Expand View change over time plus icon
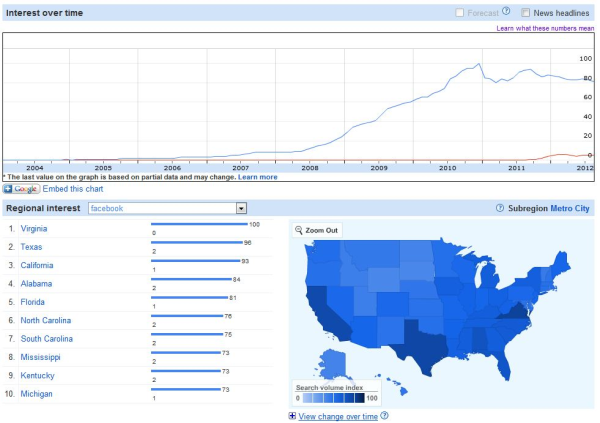This screenshot has height=423, width=600. point(292,416)
